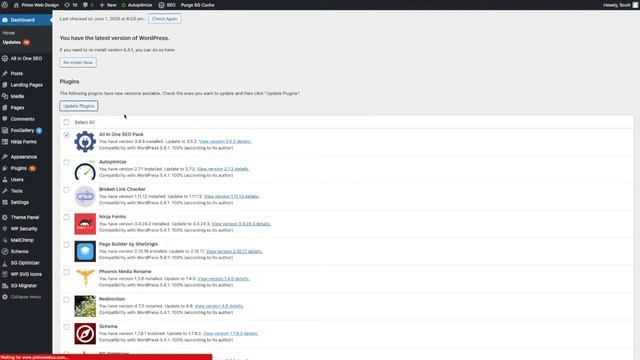Open Theme Panel in the sidebar
The height and width of the screenshot is (360, 640).
(26, 218)
